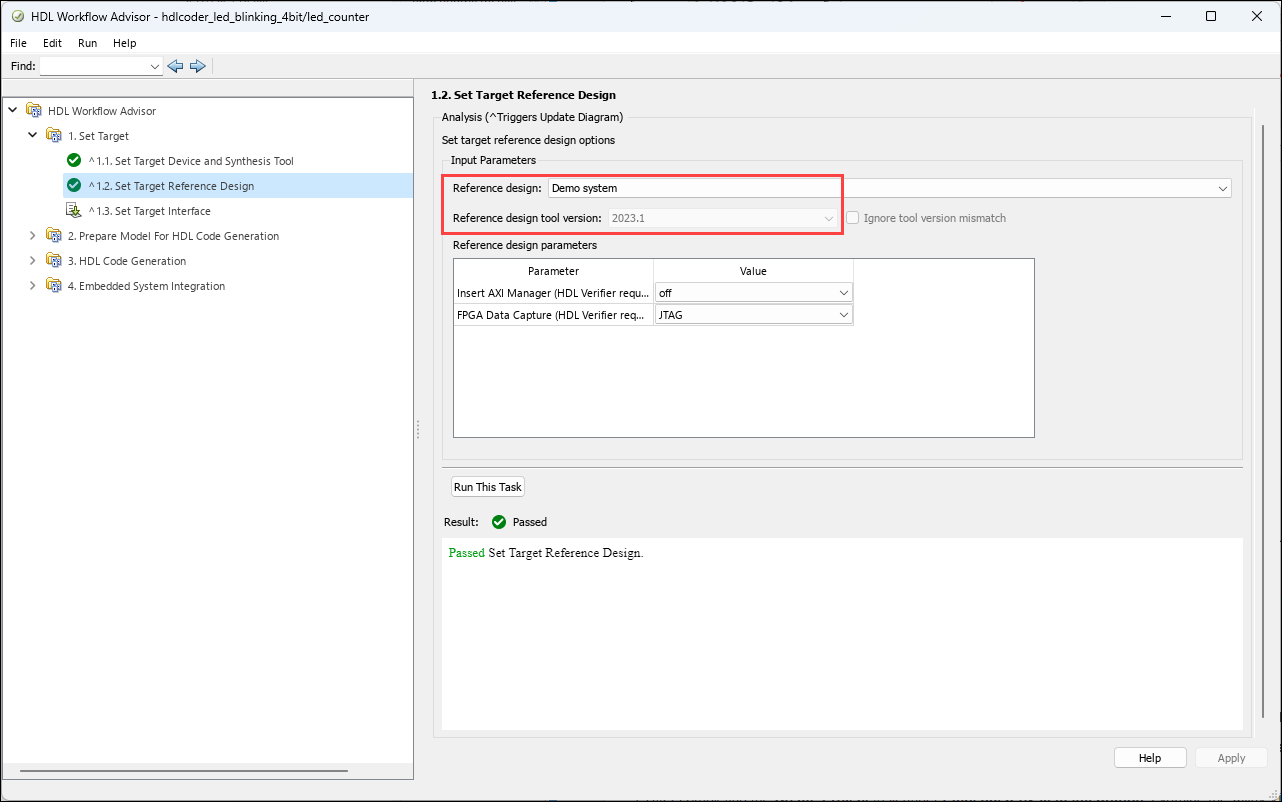
Task: Select Set Target Device and Synthesis Tool
Action: 190,161
